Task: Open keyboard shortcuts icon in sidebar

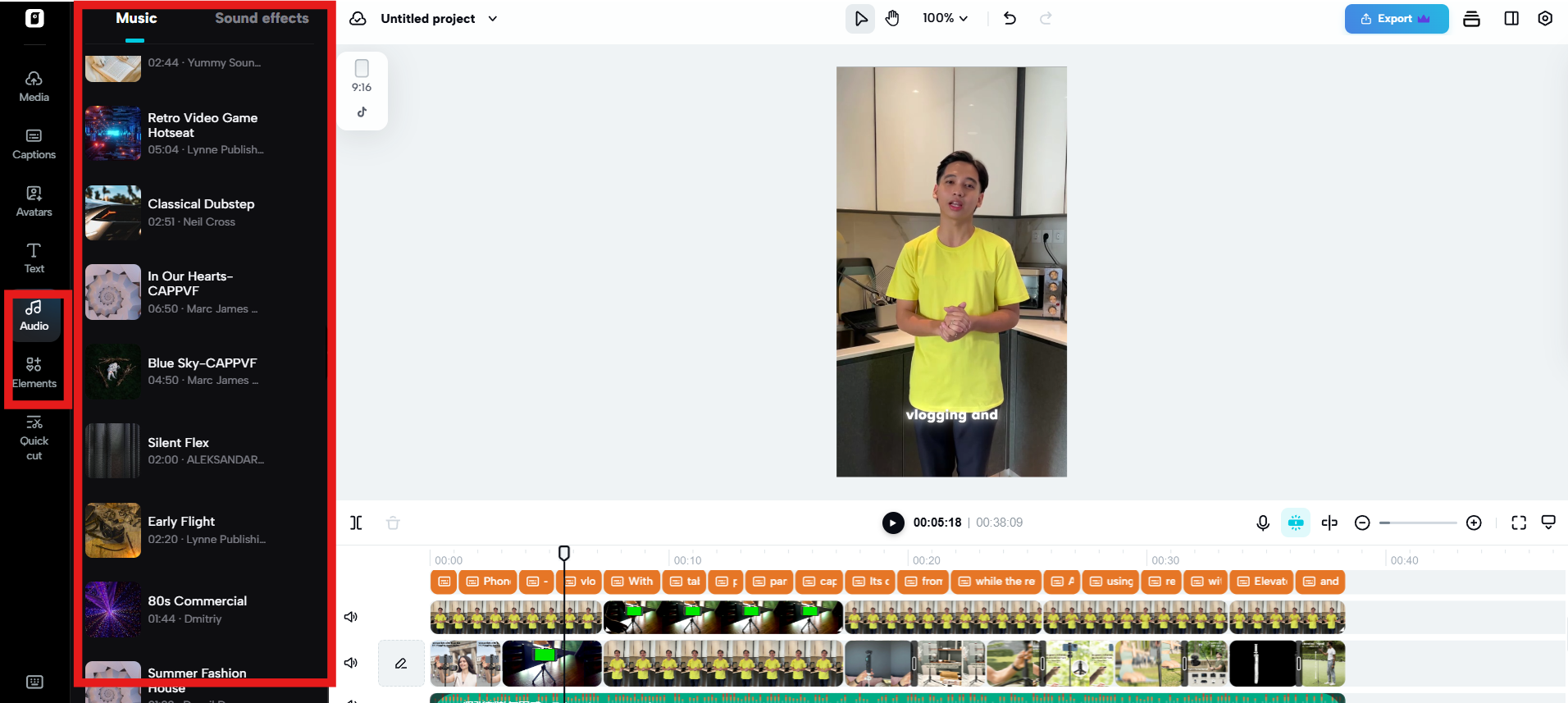Action: tap(34, 682)
